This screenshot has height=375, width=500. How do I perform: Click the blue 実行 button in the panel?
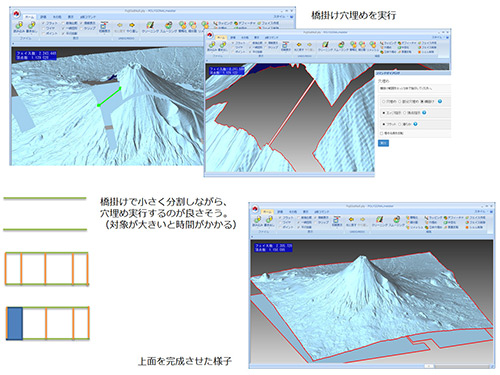pos(383,143)
